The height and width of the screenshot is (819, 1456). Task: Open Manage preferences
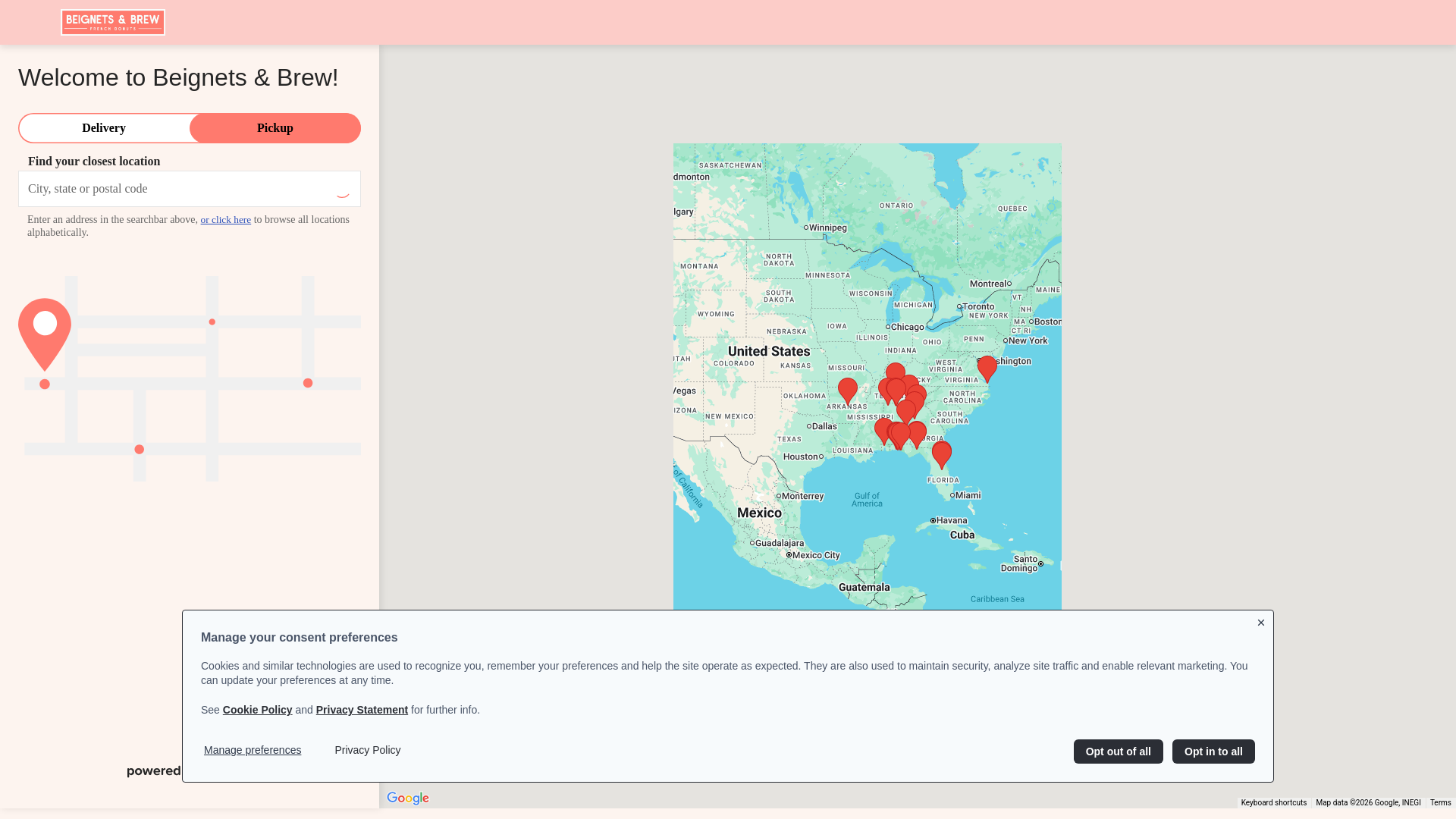point(253,750)
